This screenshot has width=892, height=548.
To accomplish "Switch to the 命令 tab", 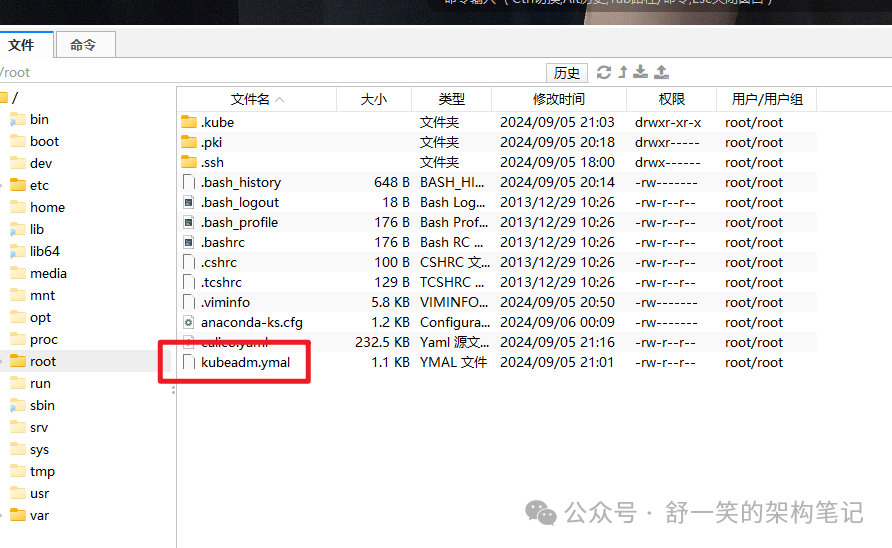I will (x=86, y=45).
